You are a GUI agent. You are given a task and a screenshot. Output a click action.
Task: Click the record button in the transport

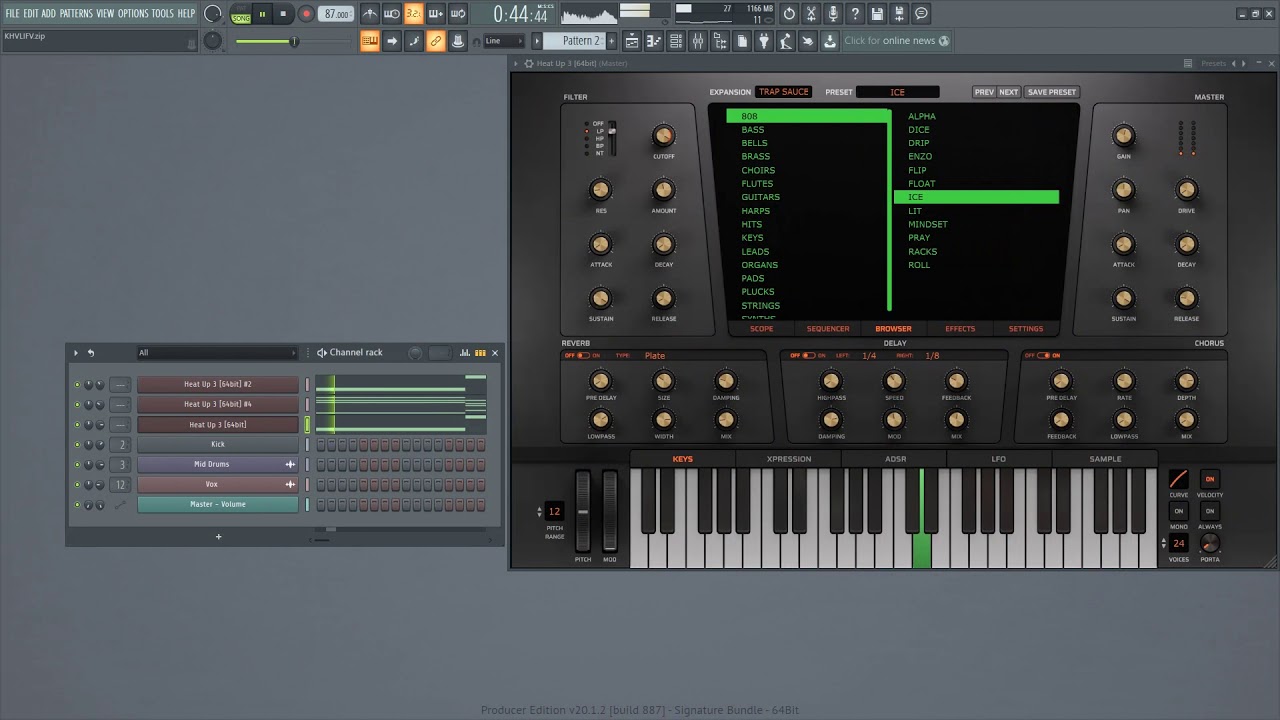click(306, 14)
